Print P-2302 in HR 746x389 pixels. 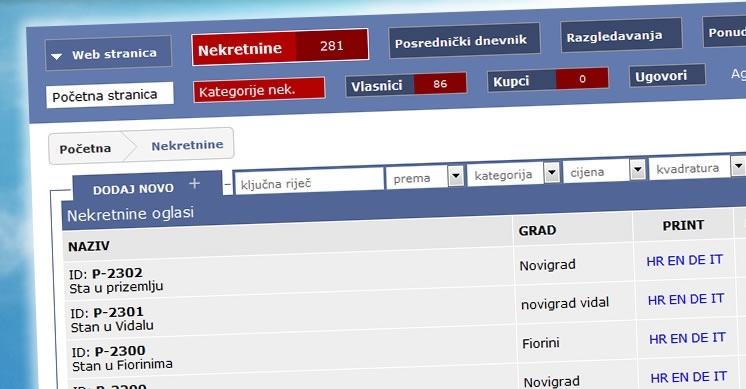[655, 261]
